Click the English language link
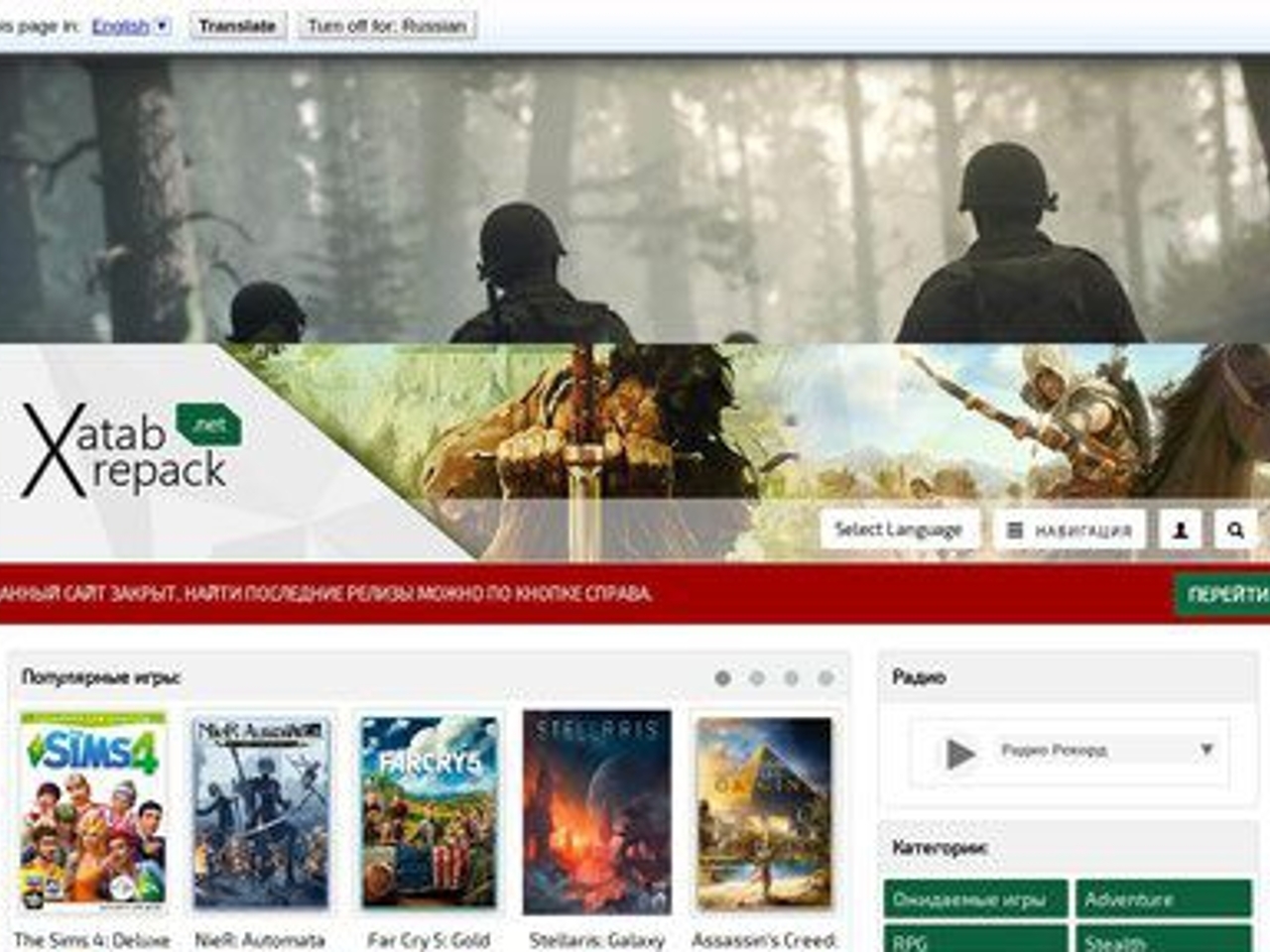The width and height of the screenshot is (1270, 952). 120,27
